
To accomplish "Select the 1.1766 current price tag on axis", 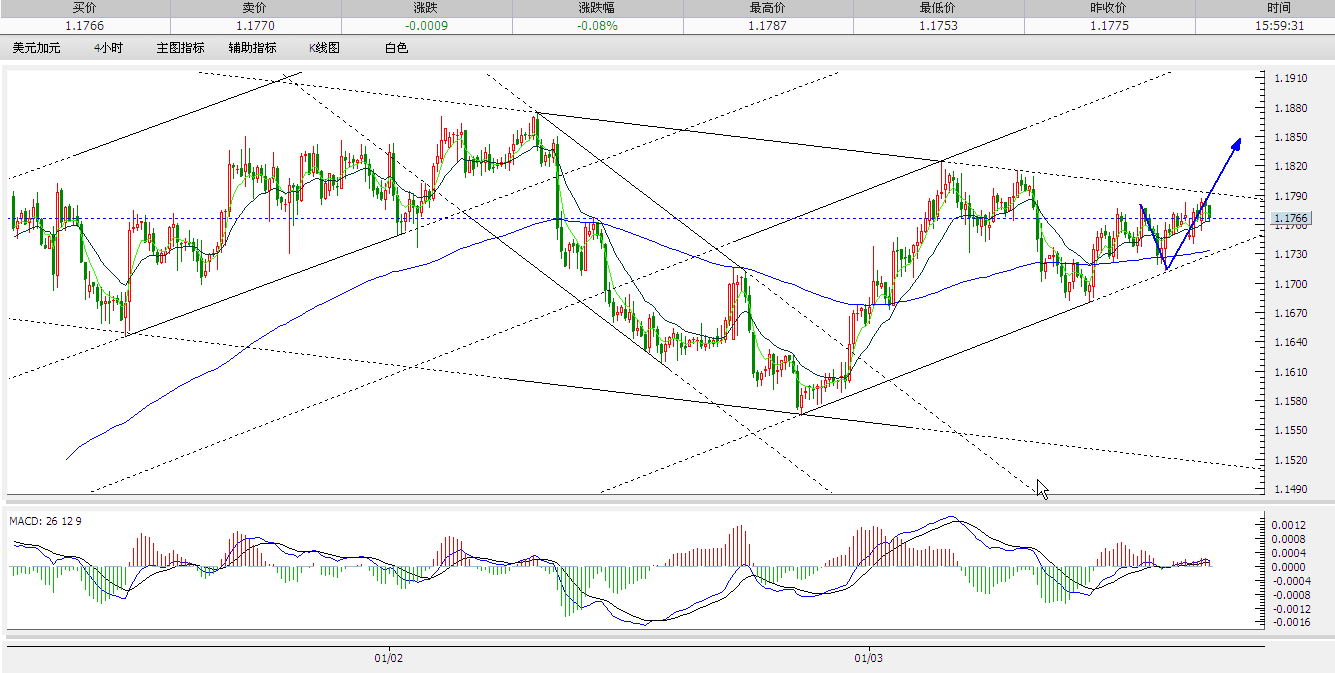I will coord(1290,217).
